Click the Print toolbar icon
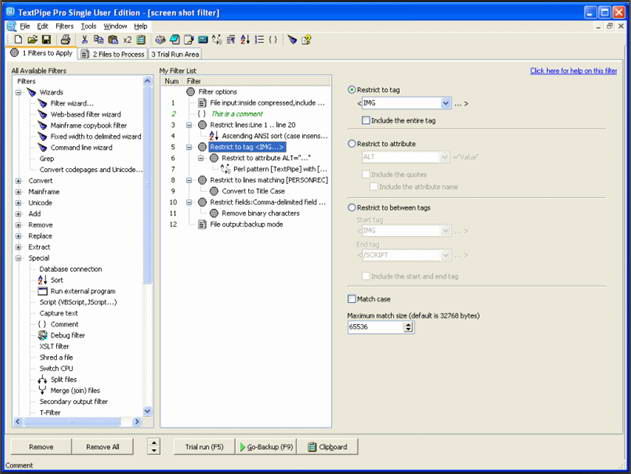This screenshot has width=631, height=474. click(x=66, y=40)
